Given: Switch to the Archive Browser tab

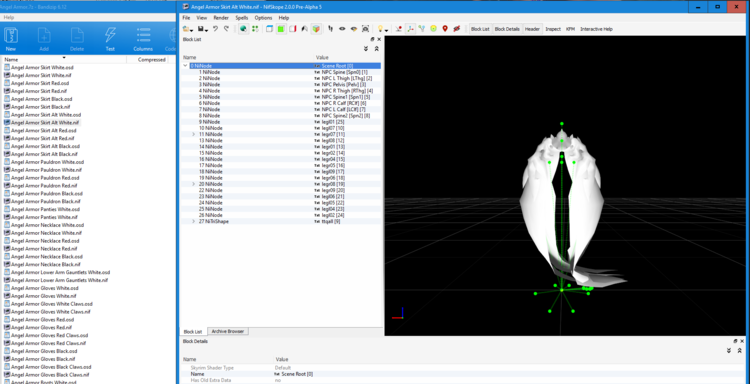Looking at the screenshot, I should click(228, 331).
